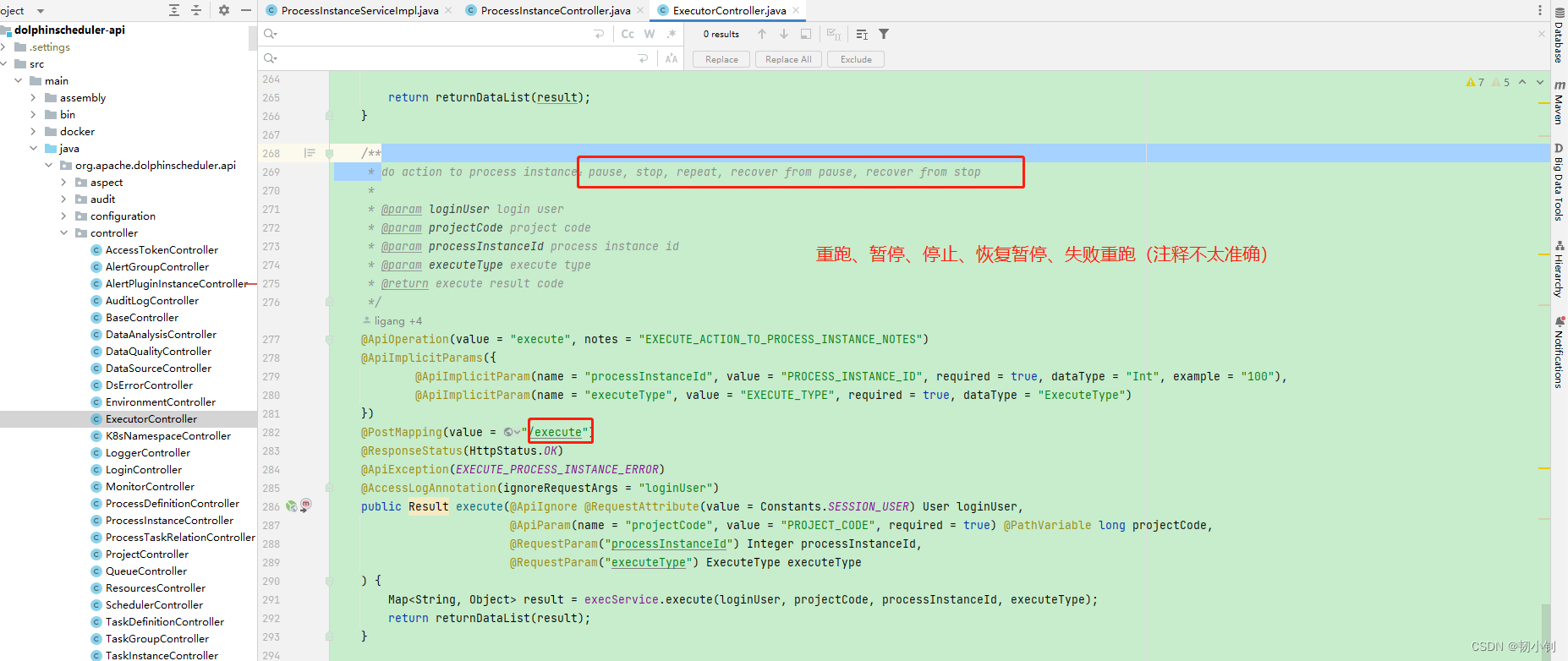This screenshot has width=1568, height=661.
Task: Collapse the controller package
Action: 64,232
